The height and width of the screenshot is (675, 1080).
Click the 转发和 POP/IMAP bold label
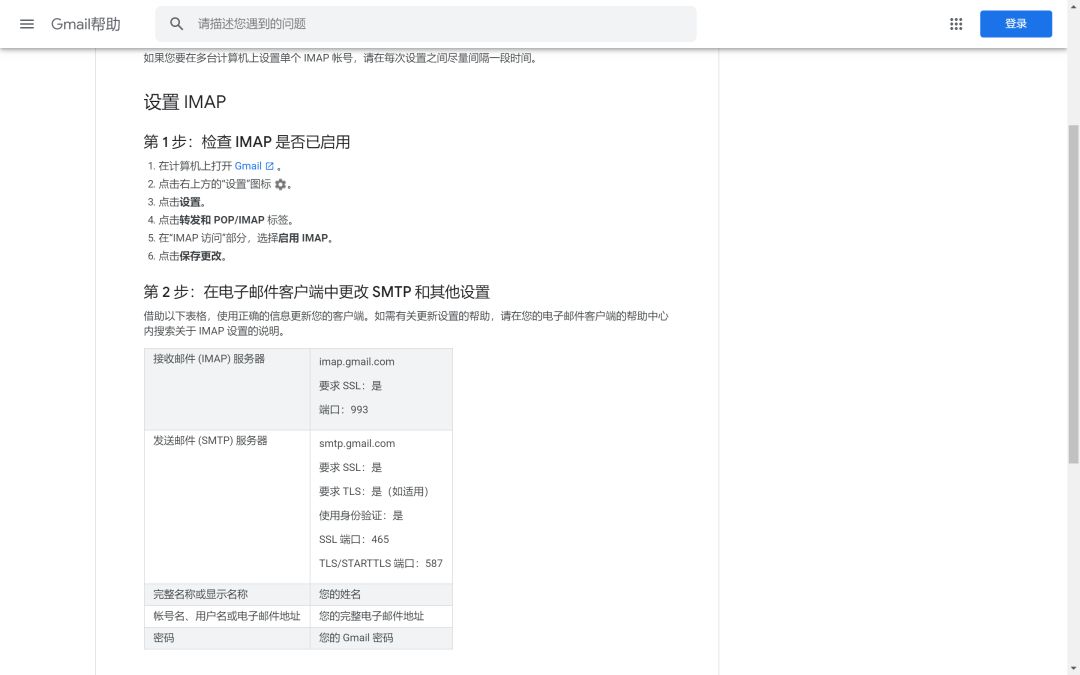tap(221, 220)
